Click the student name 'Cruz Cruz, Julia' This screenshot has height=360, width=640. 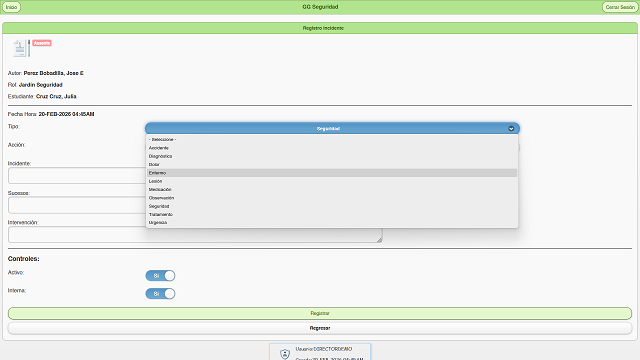56,96
